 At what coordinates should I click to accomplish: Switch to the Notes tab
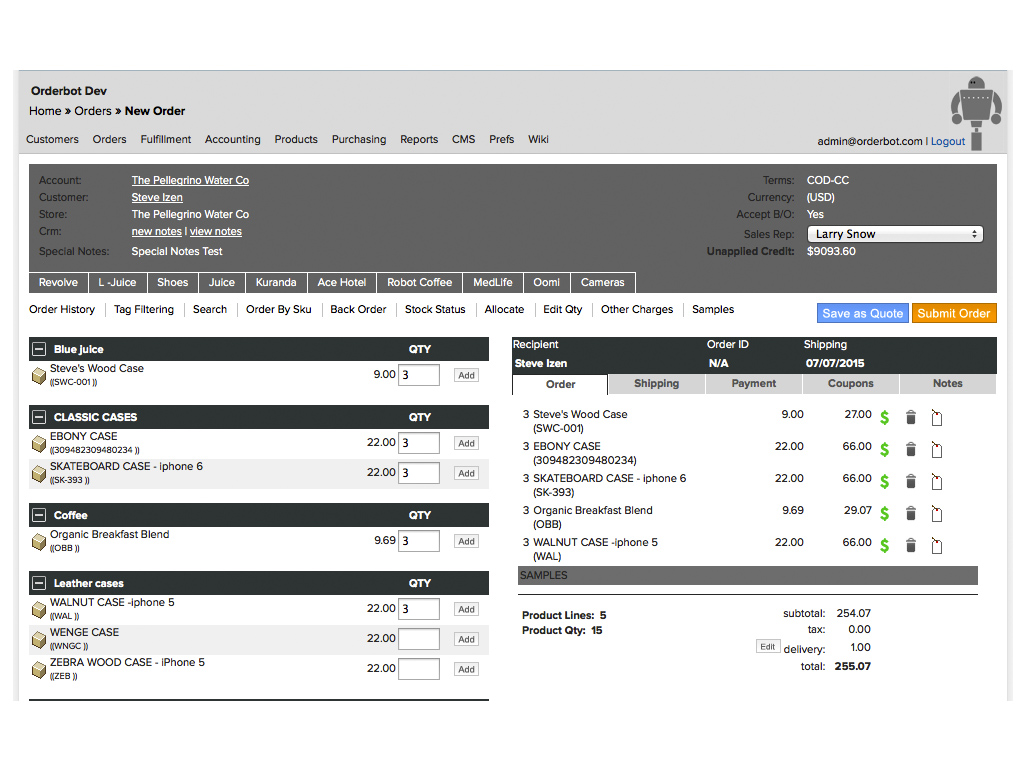948,384
